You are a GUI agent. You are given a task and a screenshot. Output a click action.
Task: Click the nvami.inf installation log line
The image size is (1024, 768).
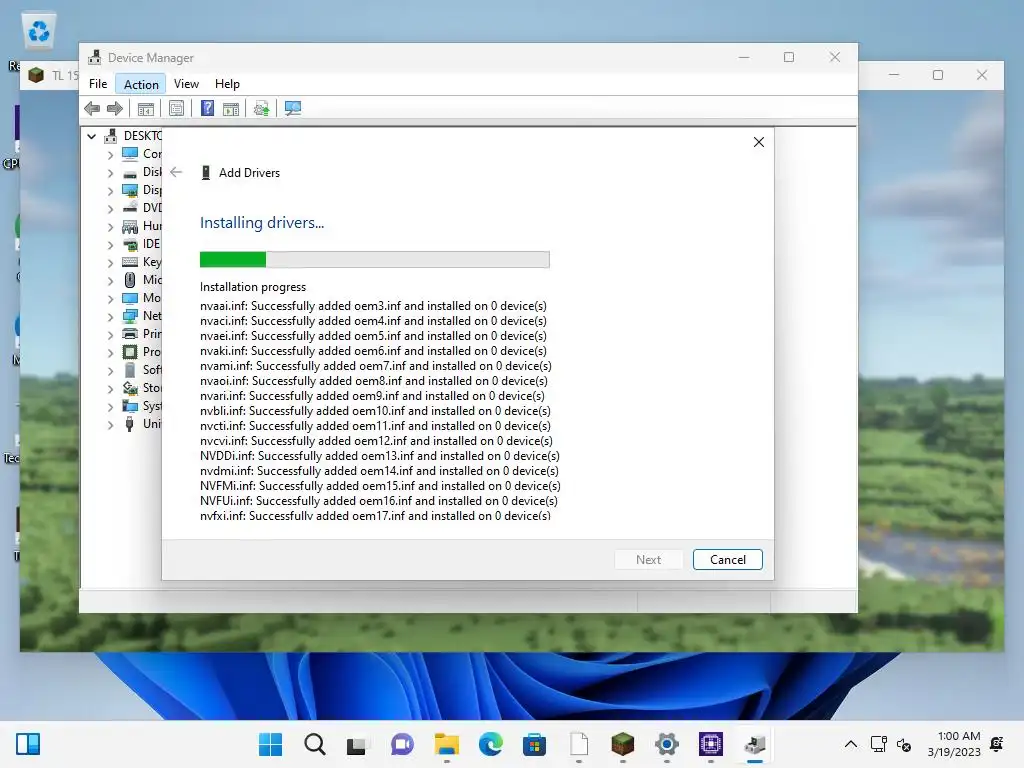[376, 366]
